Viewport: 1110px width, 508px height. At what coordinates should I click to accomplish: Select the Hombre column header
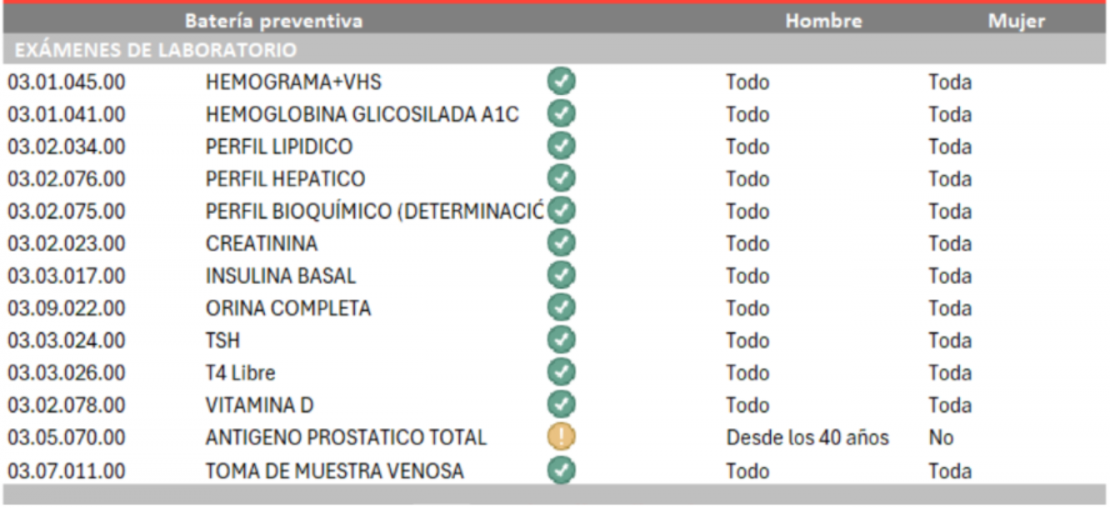823,20
